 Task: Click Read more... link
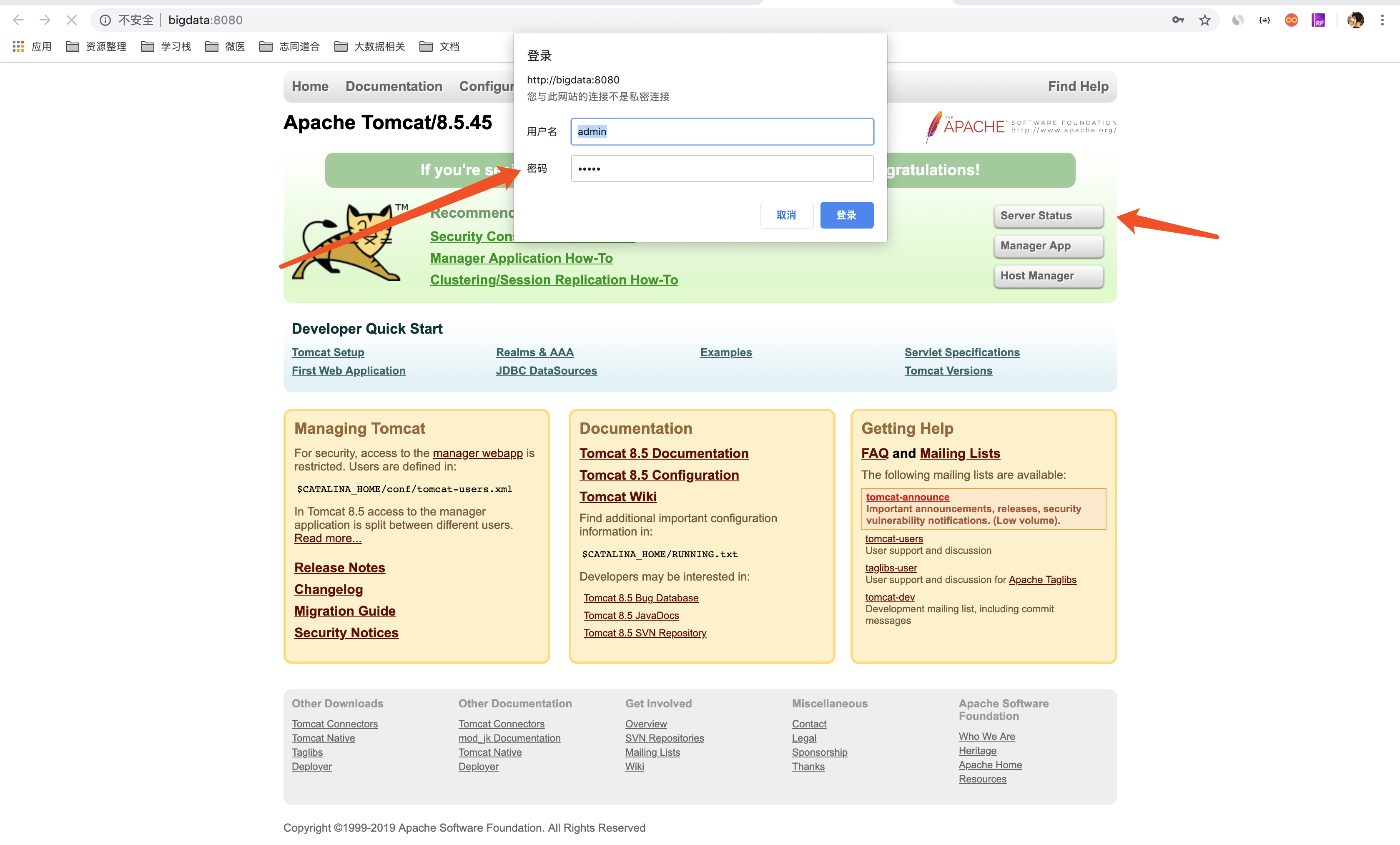pyautogui.click(x=328, y=538)
